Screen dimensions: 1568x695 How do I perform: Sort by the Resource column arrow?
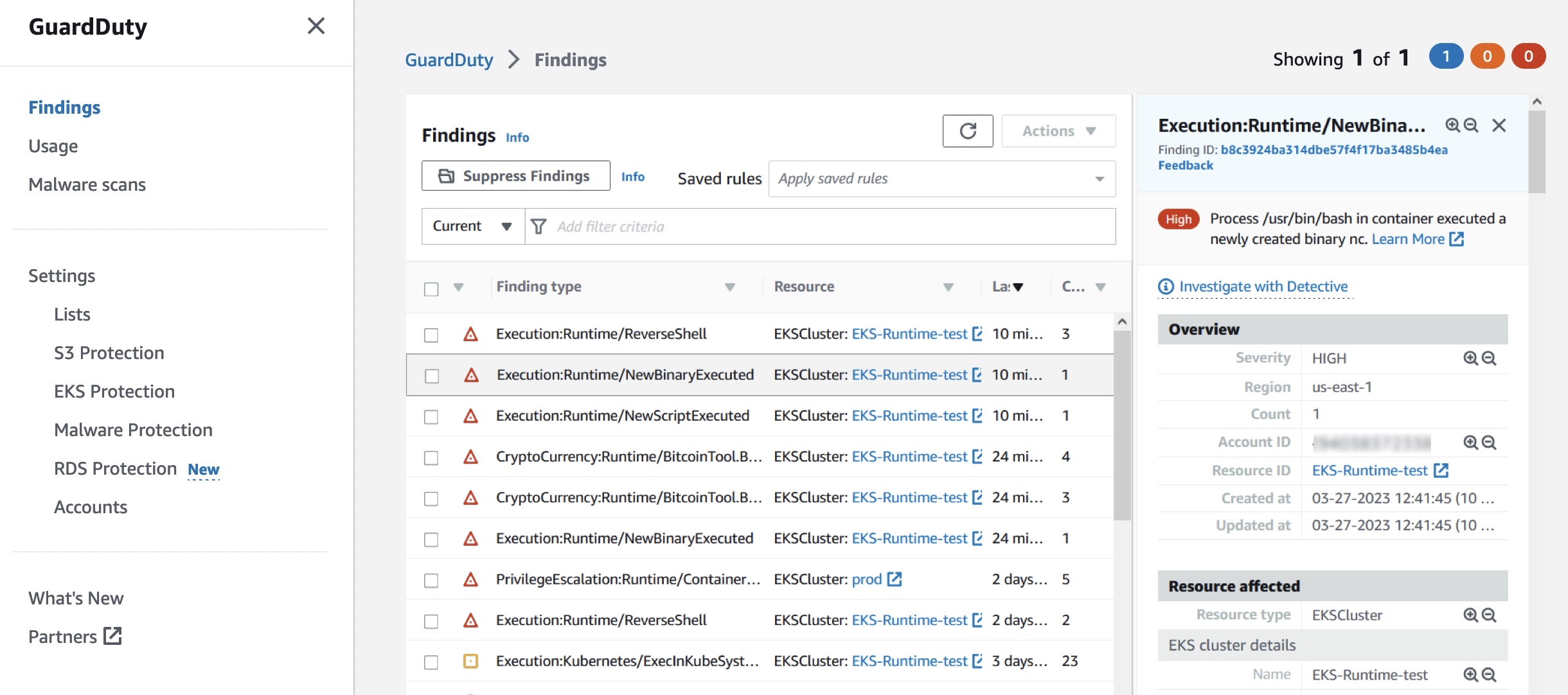[x=949, y=287]
